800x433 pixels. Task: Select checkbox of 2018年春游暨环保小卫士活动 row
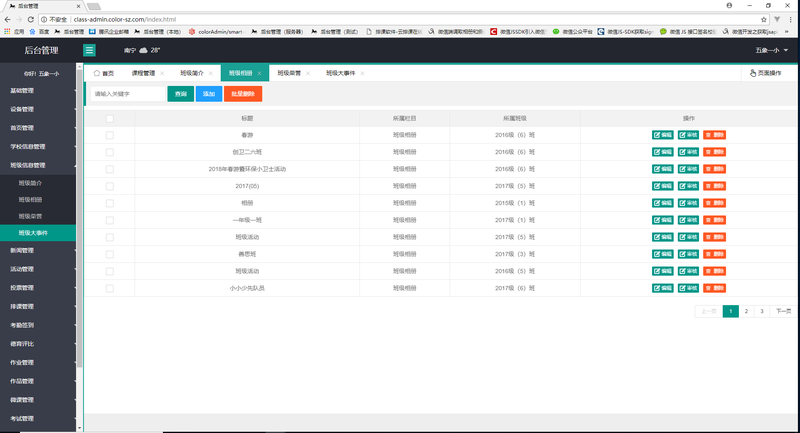[110, 169]
